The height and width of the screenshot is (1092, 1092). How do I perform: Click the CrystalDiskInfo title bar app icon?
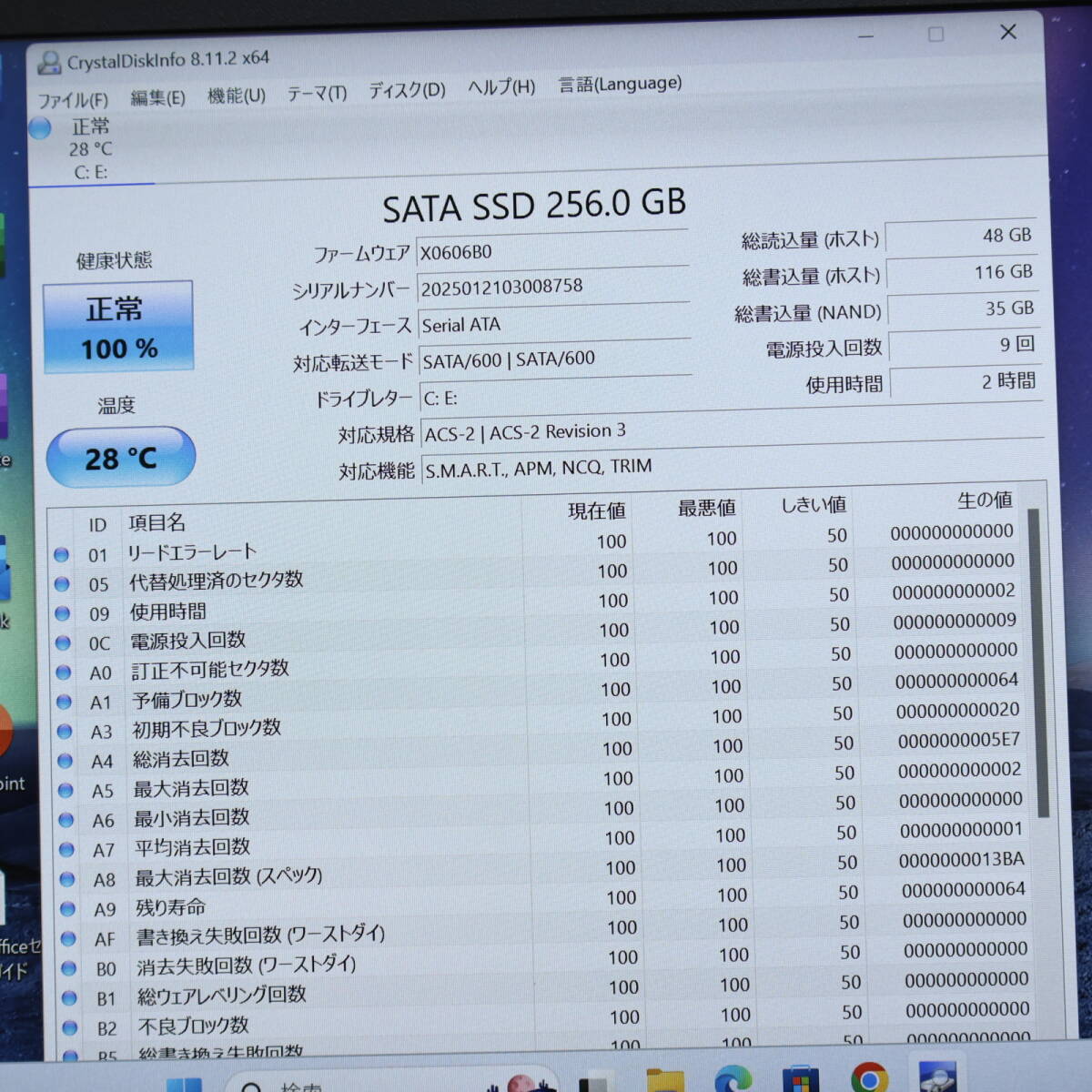[49, 63]
